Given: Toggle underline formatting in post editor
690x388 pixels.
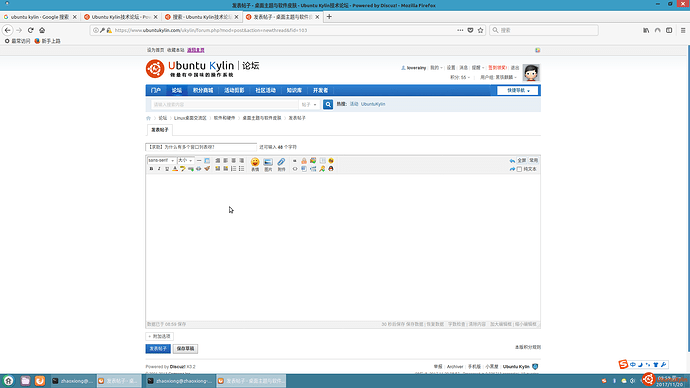Looking at the screenshot, I should tap(167, 169).
